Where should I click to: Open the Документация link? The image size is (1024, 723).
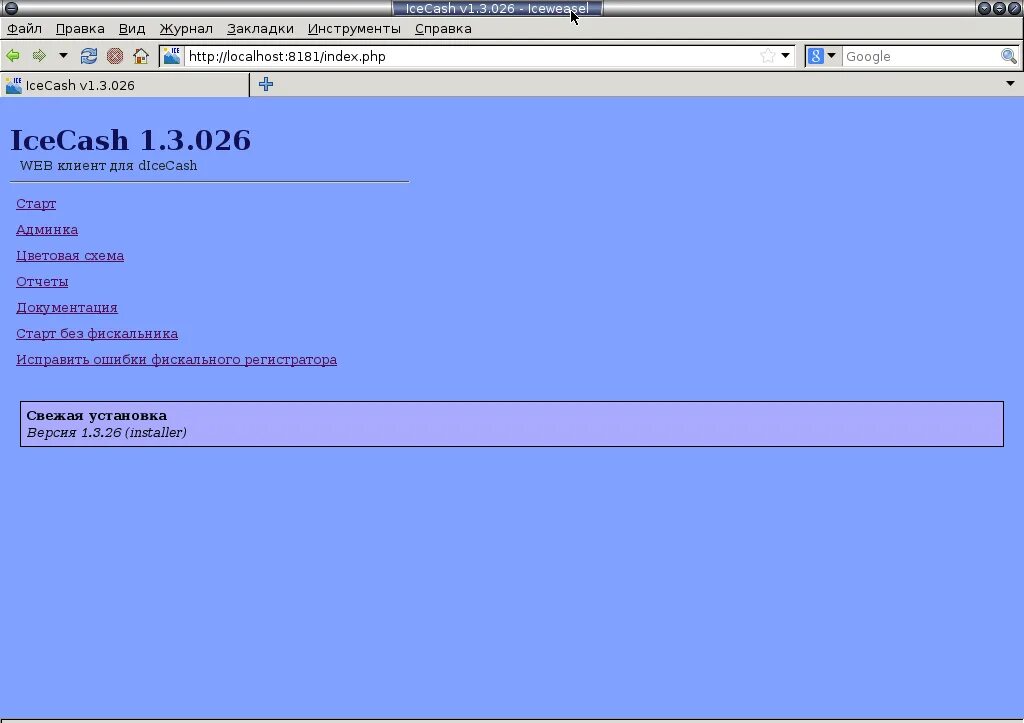pos(67,308)
